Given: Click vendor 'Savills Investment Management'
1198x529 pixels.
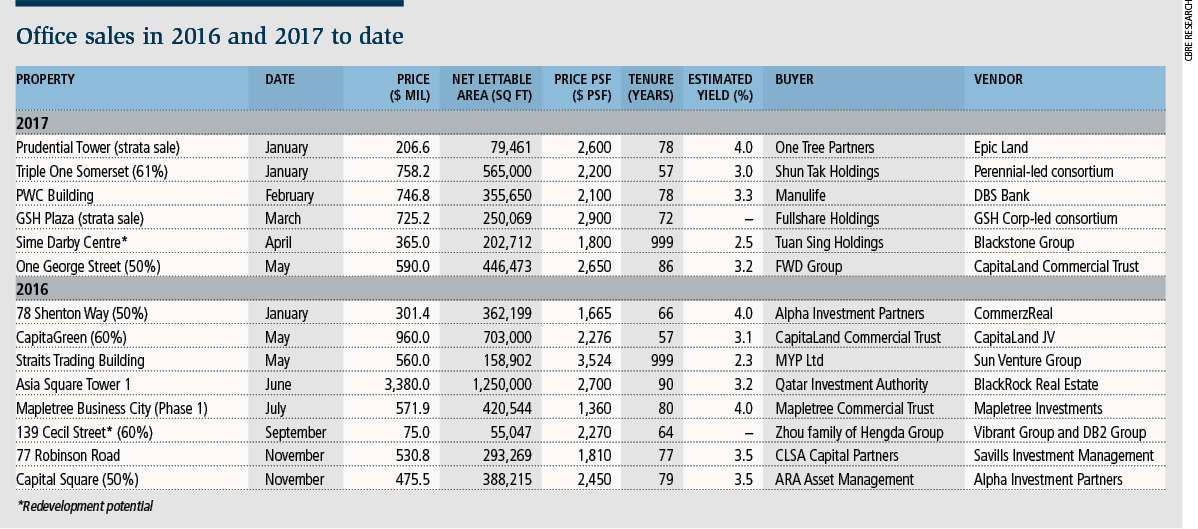Looking at the screenshot, I should (x=1064, y=456).
